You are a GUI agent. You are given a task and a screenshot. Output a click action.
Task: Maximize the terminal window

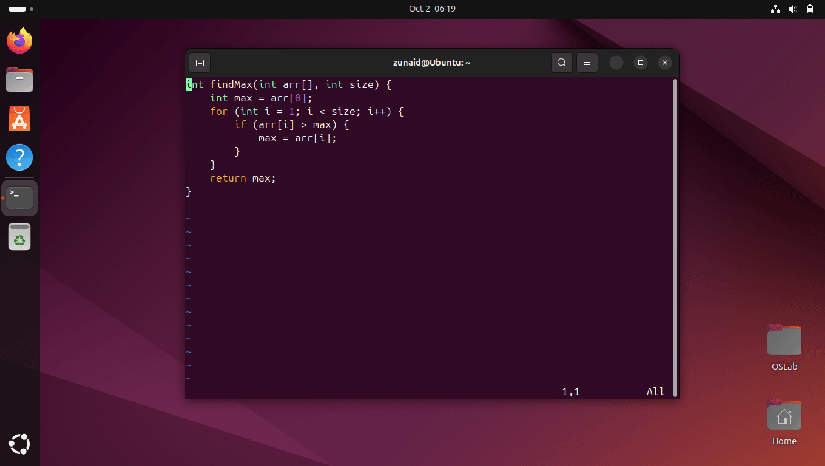pyautogui.click(x=640, y=63)
